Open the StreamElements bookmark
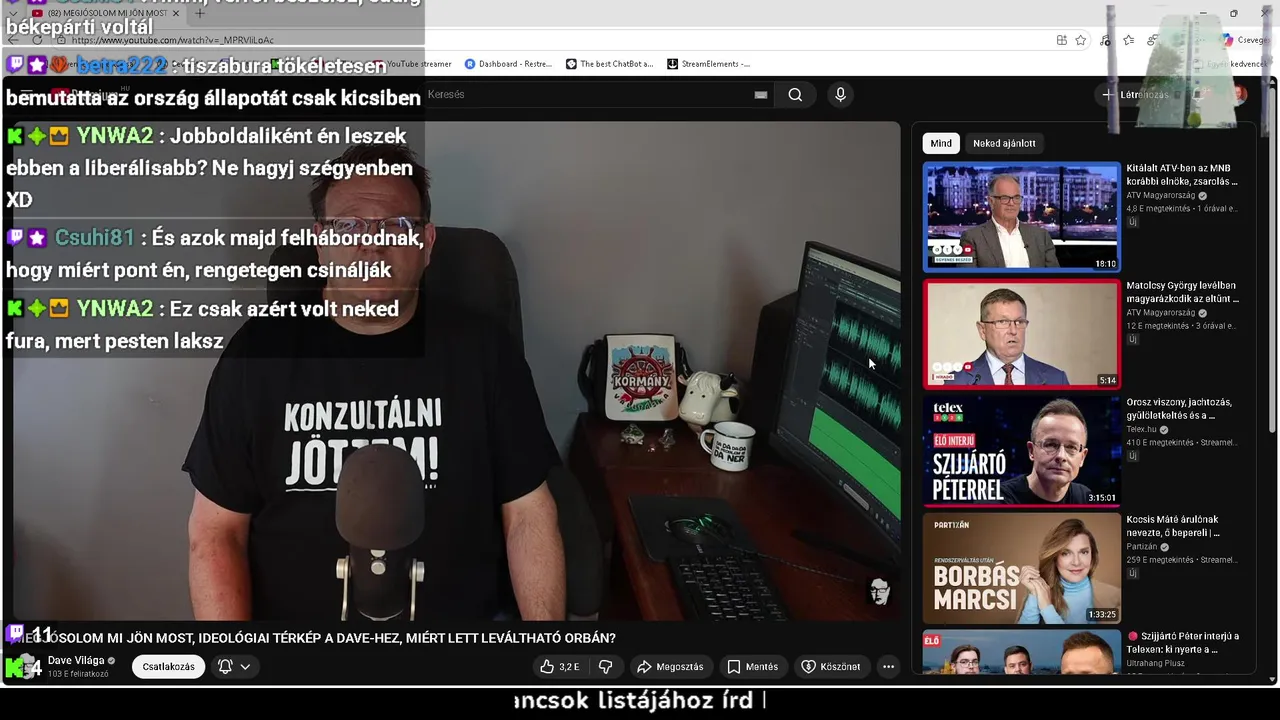The image size is (1280, 720). click(x=709, y=64)
